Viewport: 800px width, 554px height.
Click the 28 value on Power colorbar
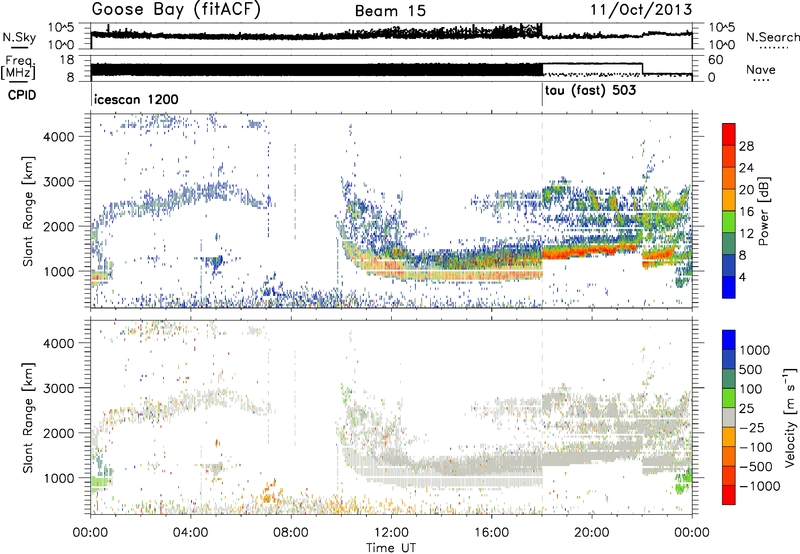pos(746,146)
